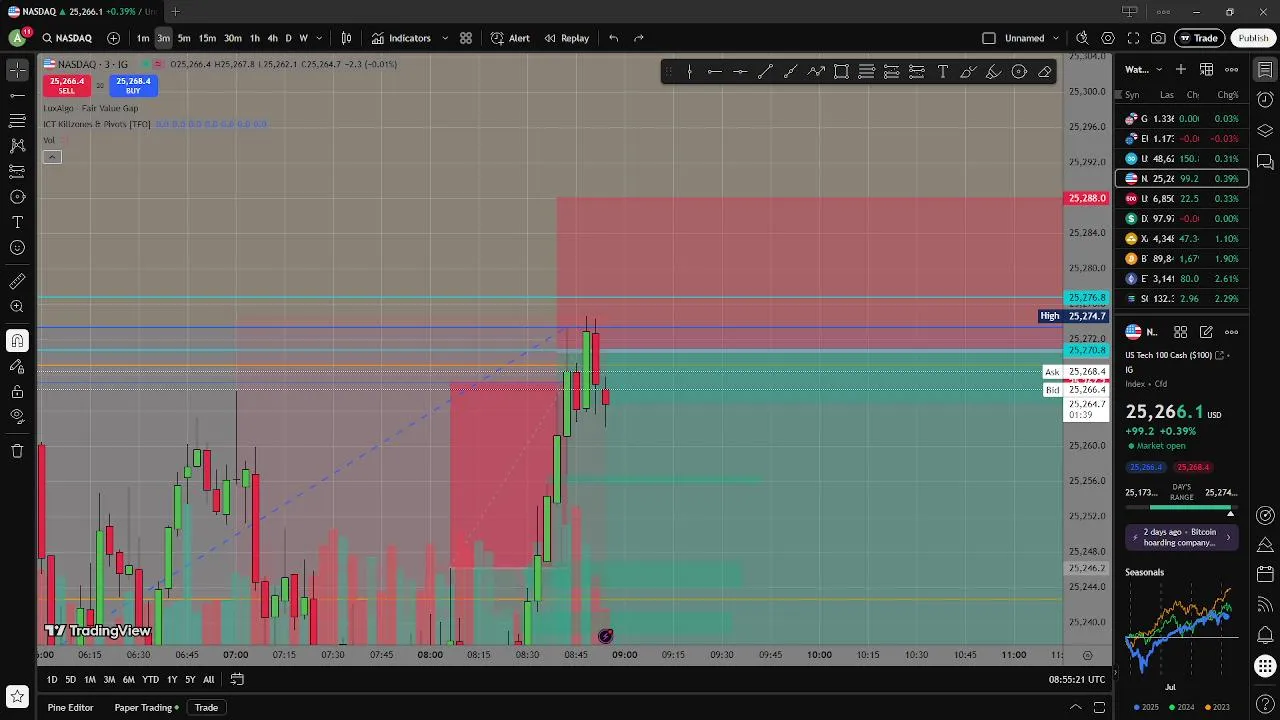
Task: Open the Indicators dialog
Action: [401, 38]
